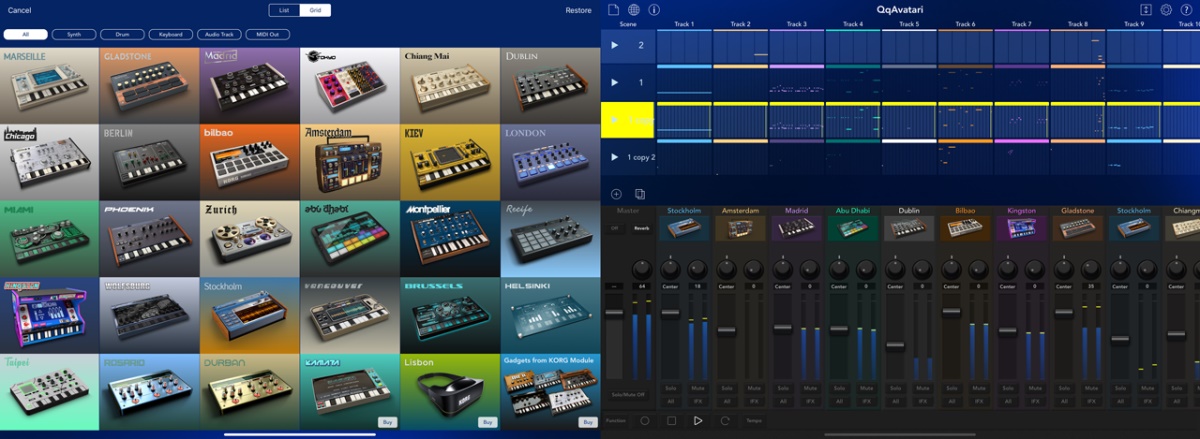Mute the Bilbao mixer channel
Viewport: 1200px width, 439px height.
coord(978,389)
